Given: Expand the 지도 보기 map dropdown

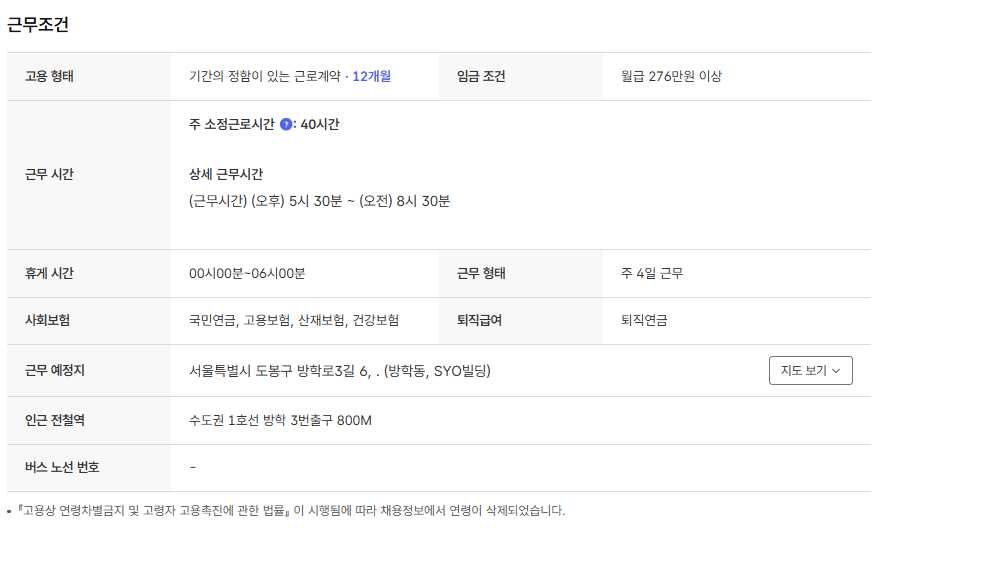Looking at the screenshot, I should point(810,370).
